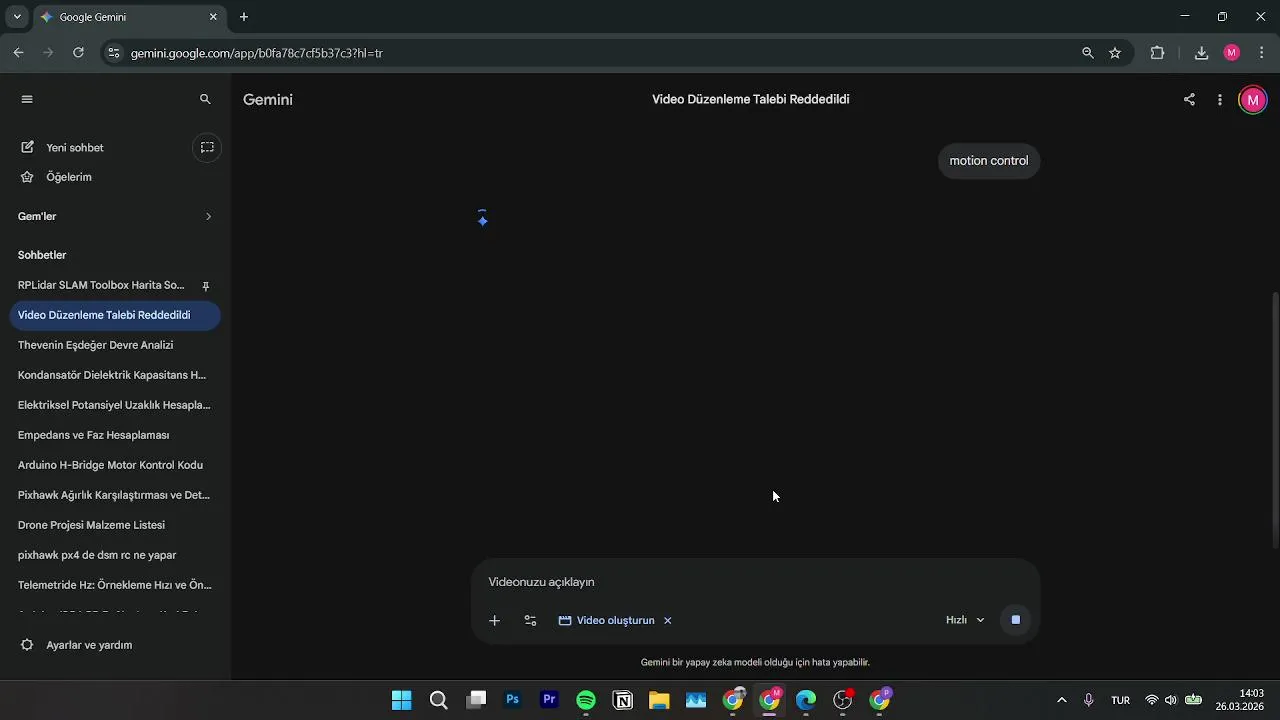Open Microsoft Edge from the taskbar
The image size is (1280, 720).
click(x=806, y=700)
